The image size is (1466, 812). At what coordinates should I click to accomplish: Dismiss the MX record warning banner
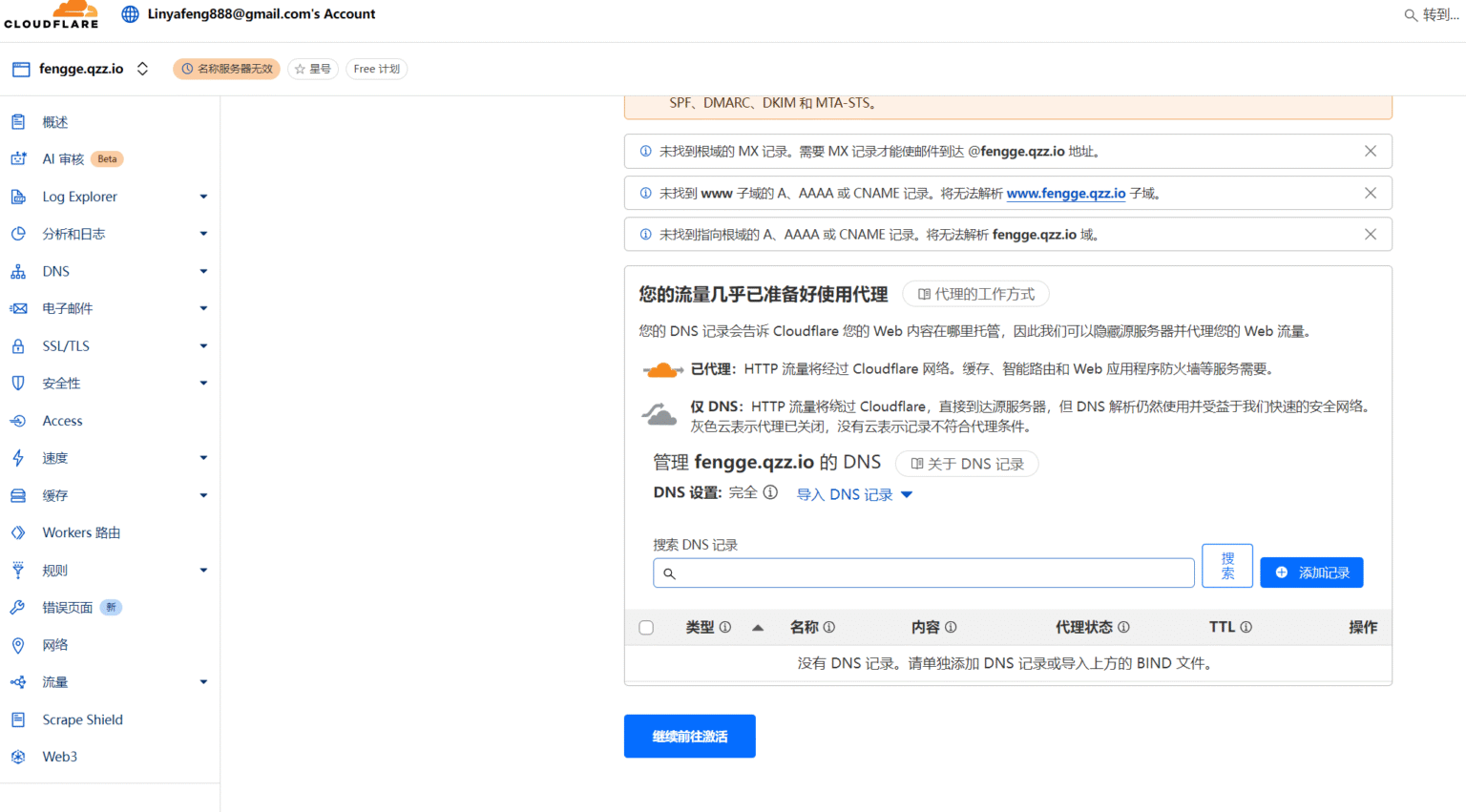(1371, 151)
